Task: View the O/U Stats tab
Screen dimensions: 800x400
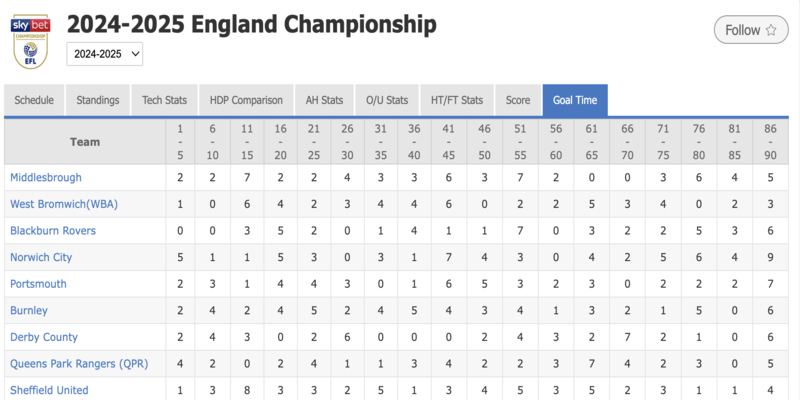Action: pyautogui.click(x=387, y=100)
